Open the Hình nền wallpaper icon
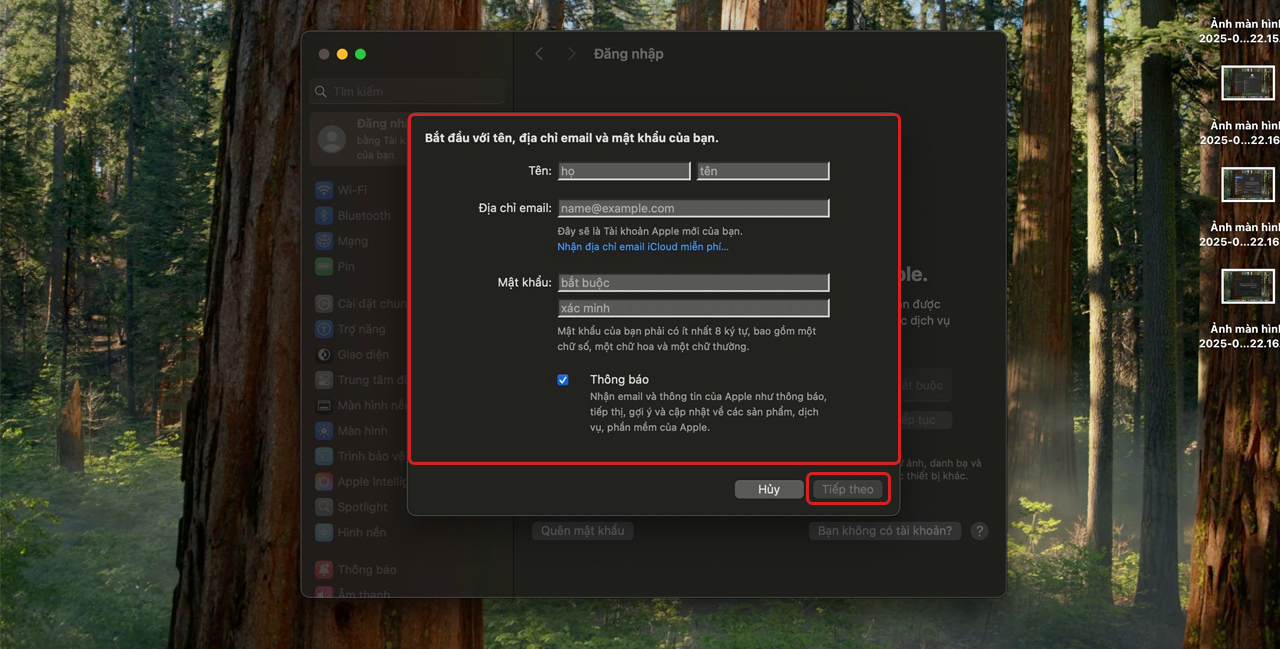The height and width of the screenshot is (649, 1280). [324, 532]
